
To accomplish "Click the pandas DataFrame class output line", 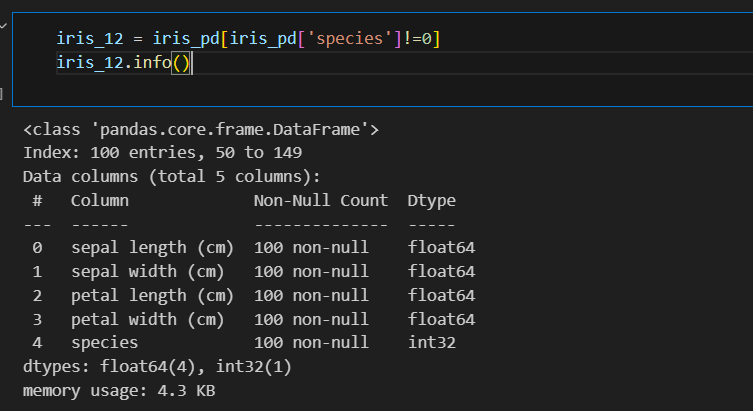I will (201, 129).
